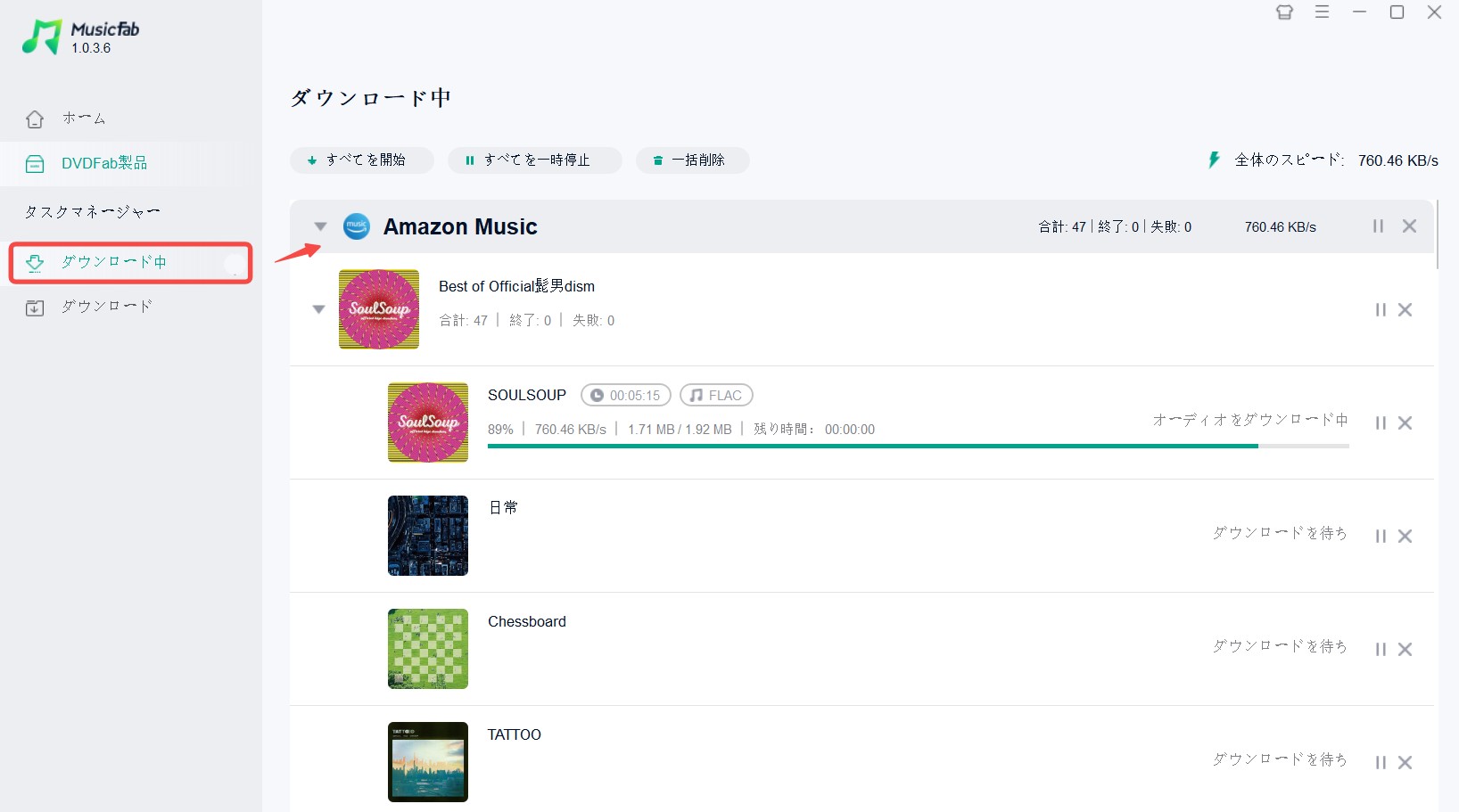This screenshot has height=812, width=1459.
Task: Select ダウンロード中 sidebar item
Action: (130, 262)
